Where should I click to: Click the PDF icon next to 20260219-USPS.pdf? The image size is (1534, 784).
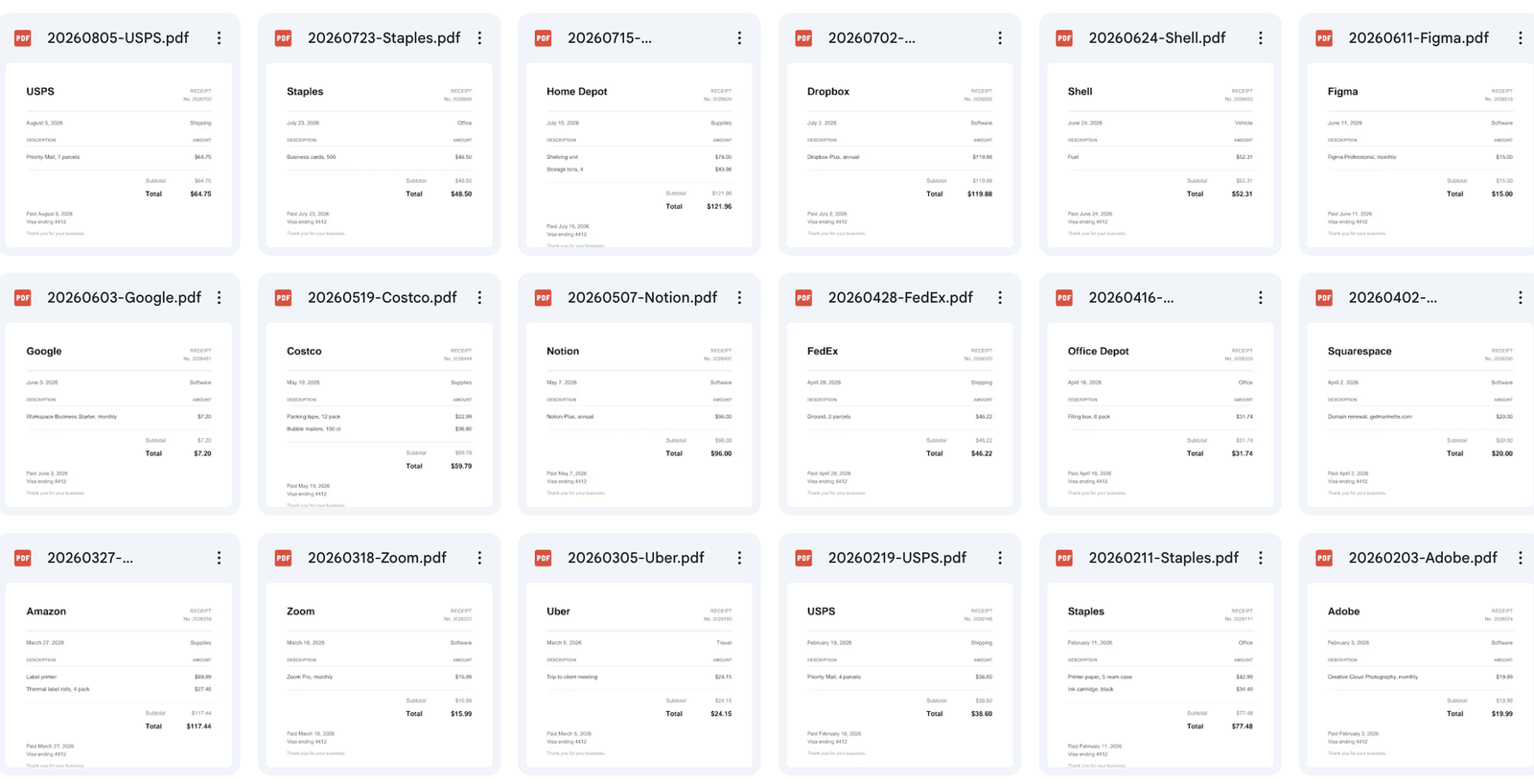803,558
